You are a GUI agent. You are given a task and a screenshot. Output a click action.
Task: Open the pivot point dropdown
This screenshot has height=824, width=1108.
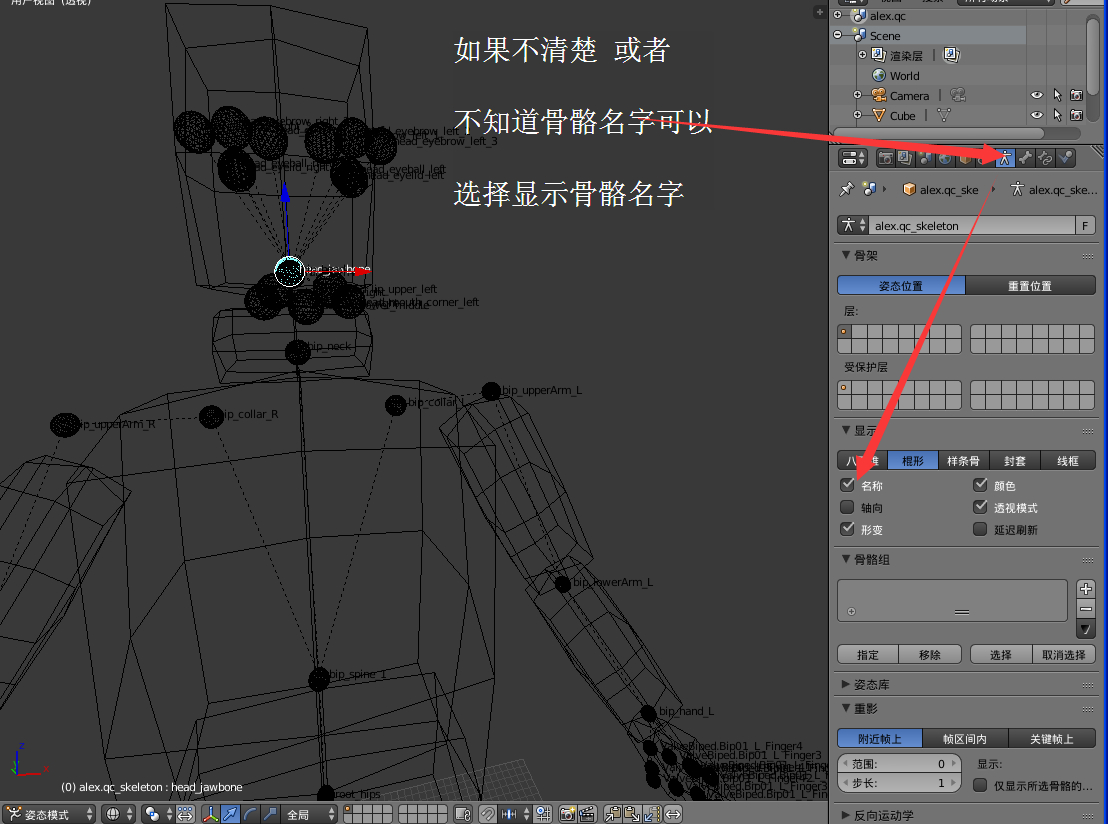pyautogui.click(x=158, y=814)
